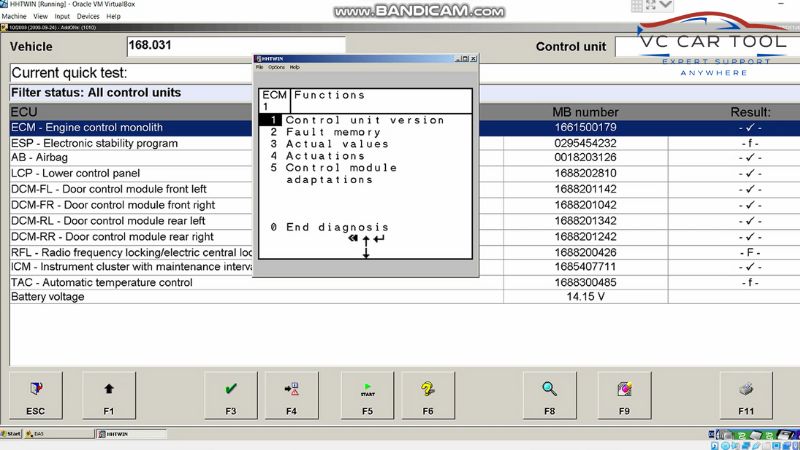Open VirtualBox Devices menu
800x450 pixels.
(88, 16)
